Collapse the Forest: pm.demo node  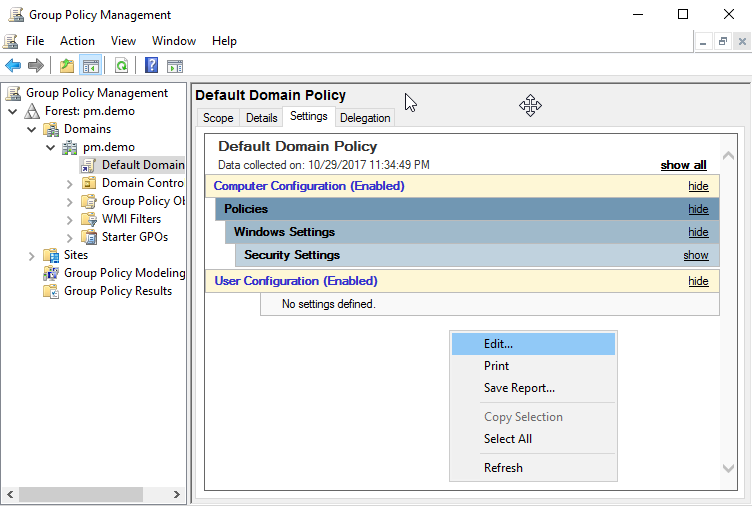13,112
